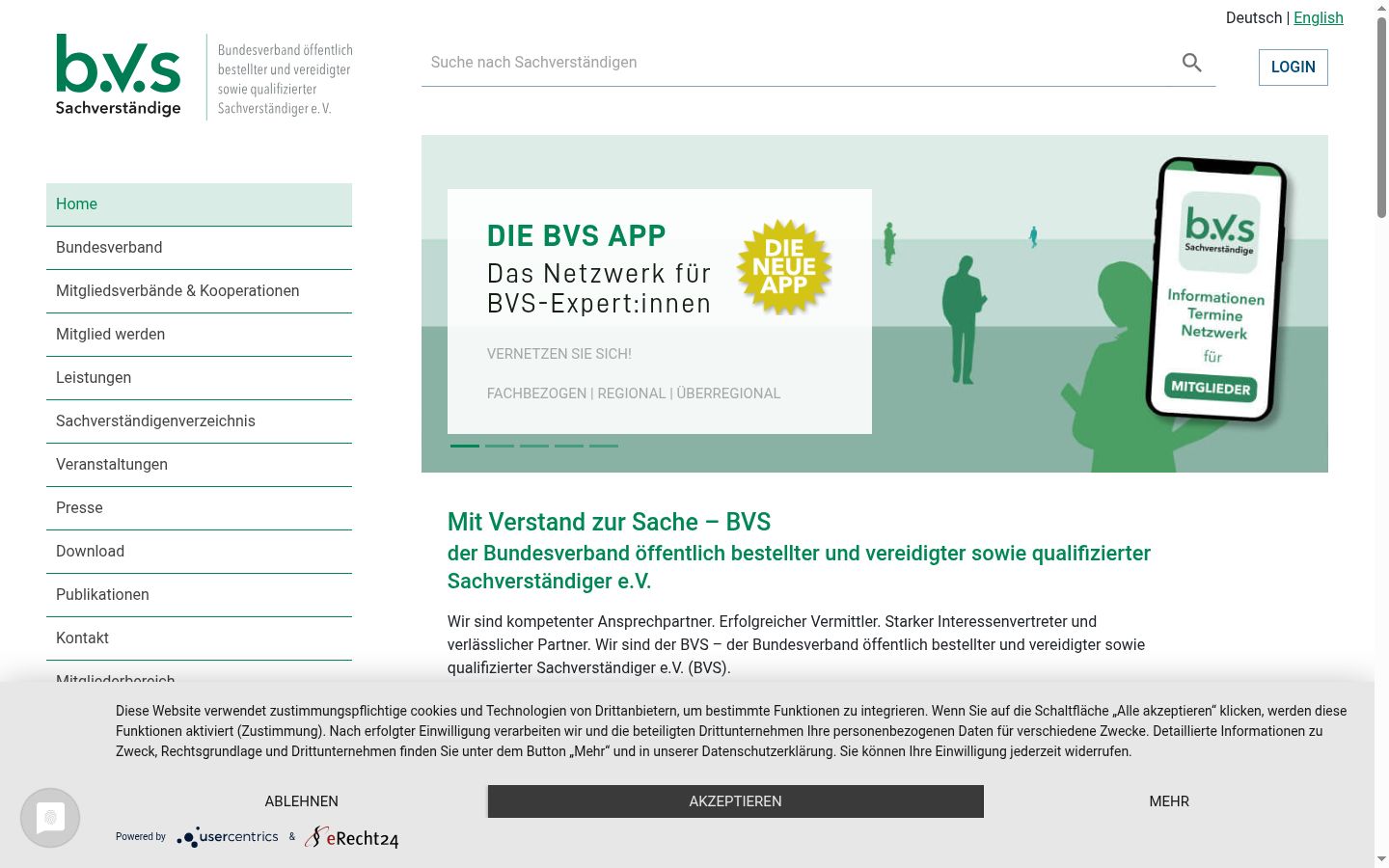Open the Home menu item
The height and width of the screenshot is (868, 1389).
[x=199, y=204]
